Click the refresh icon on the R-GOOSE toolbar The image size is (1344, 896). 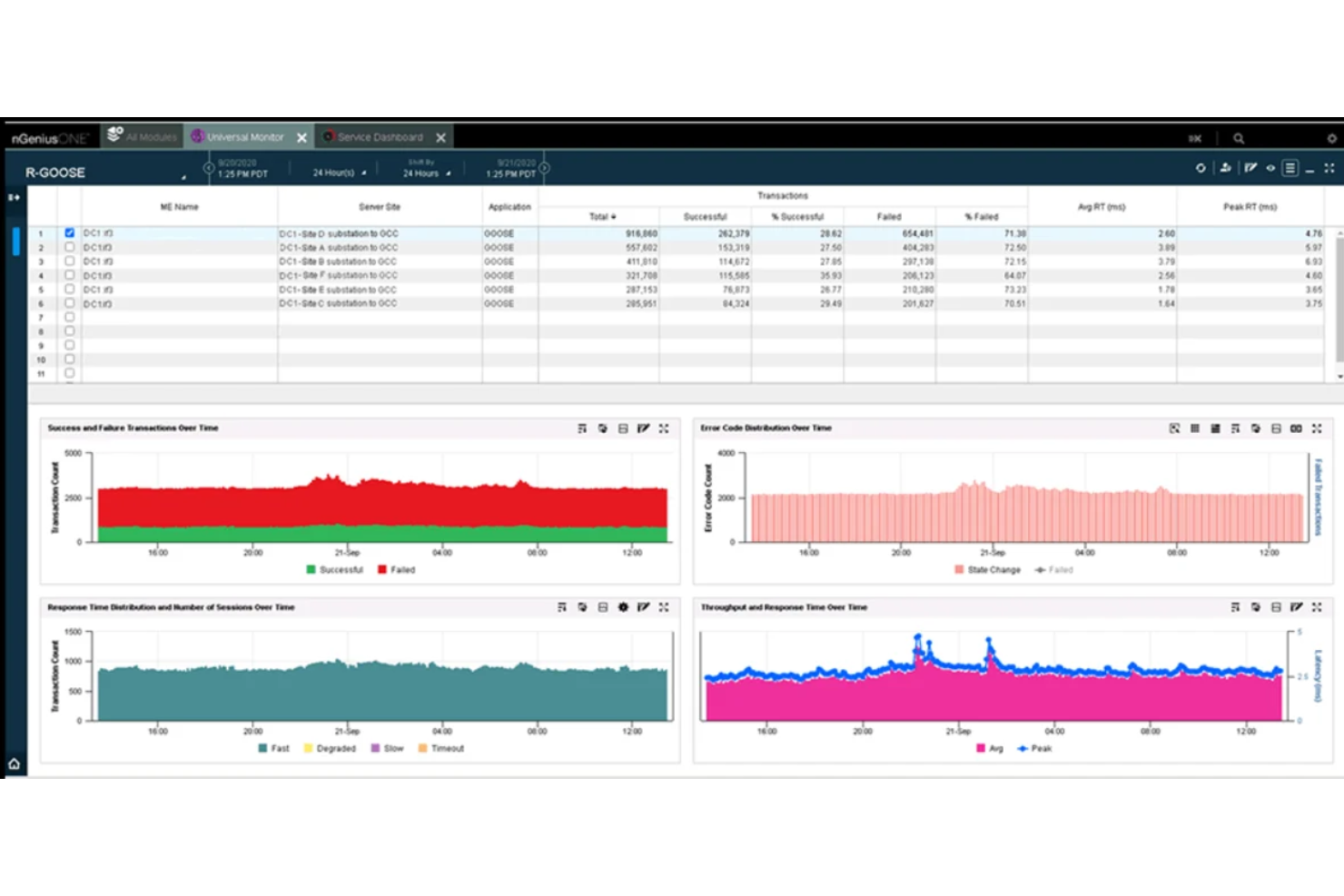point(1201,167)
